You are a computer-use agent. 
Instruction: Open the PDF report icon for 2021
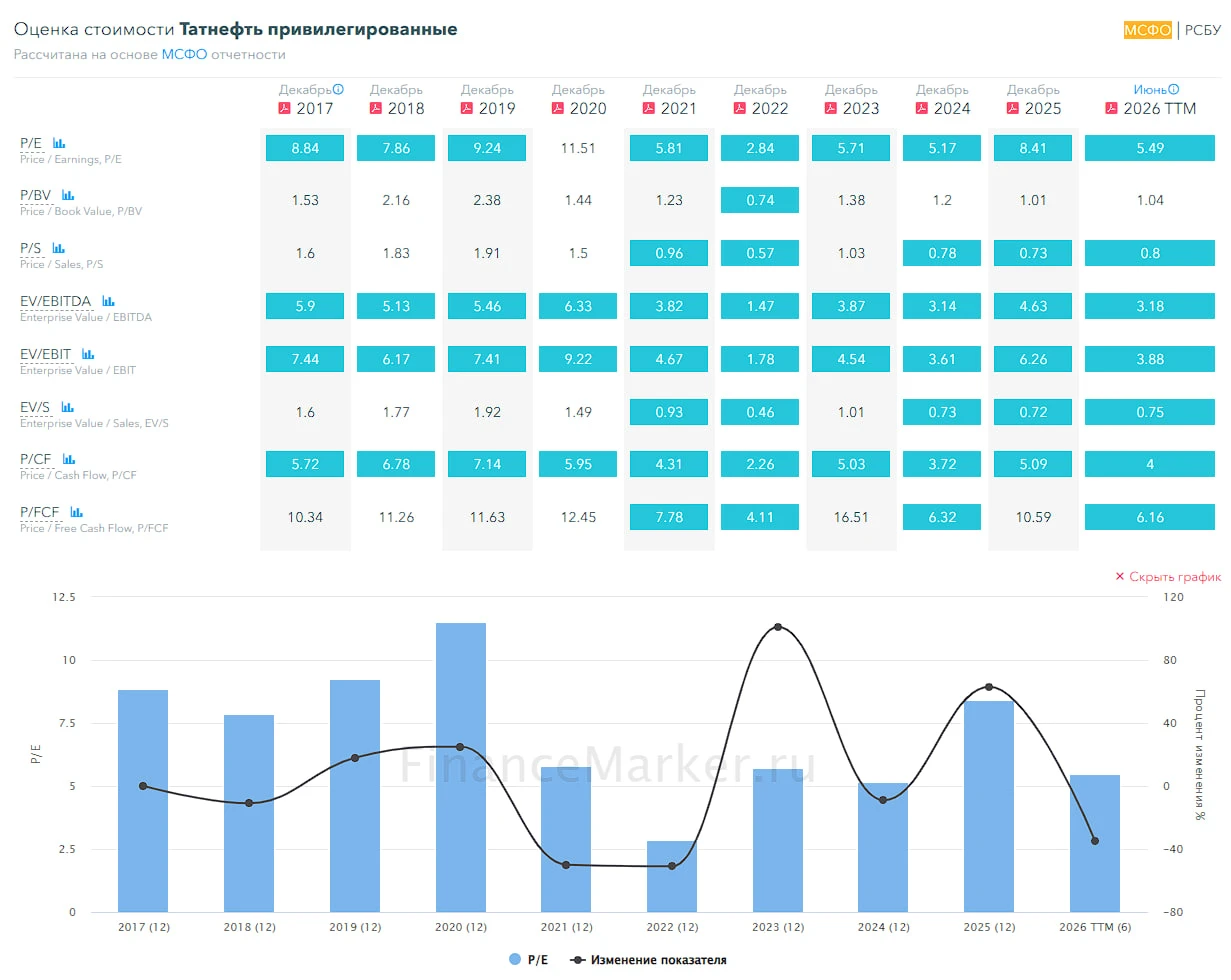point(648,108)
